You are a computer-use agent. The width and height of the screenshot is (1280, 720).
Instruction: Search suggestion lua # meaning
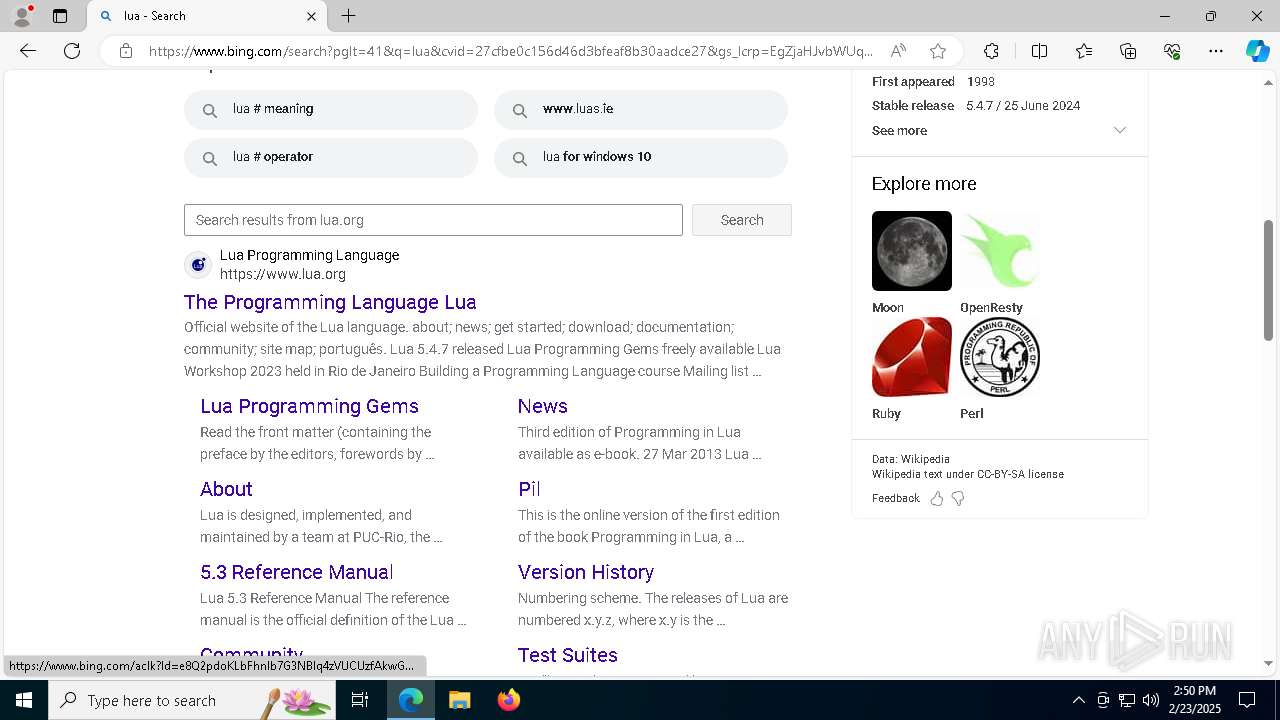coord(331,109)
